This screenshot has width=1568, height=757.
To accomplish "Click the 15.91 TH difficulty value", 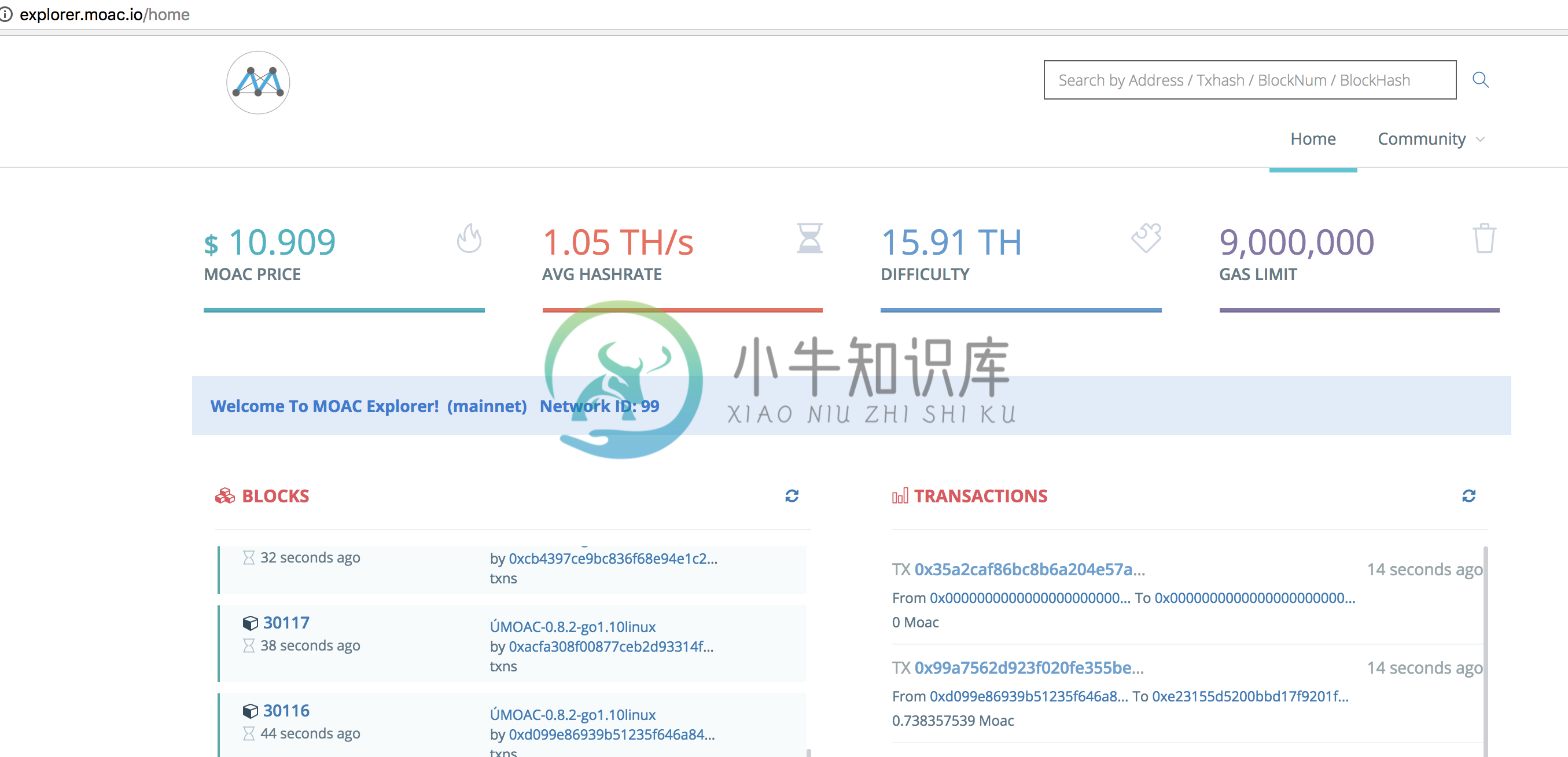I will tap(951, 242).
